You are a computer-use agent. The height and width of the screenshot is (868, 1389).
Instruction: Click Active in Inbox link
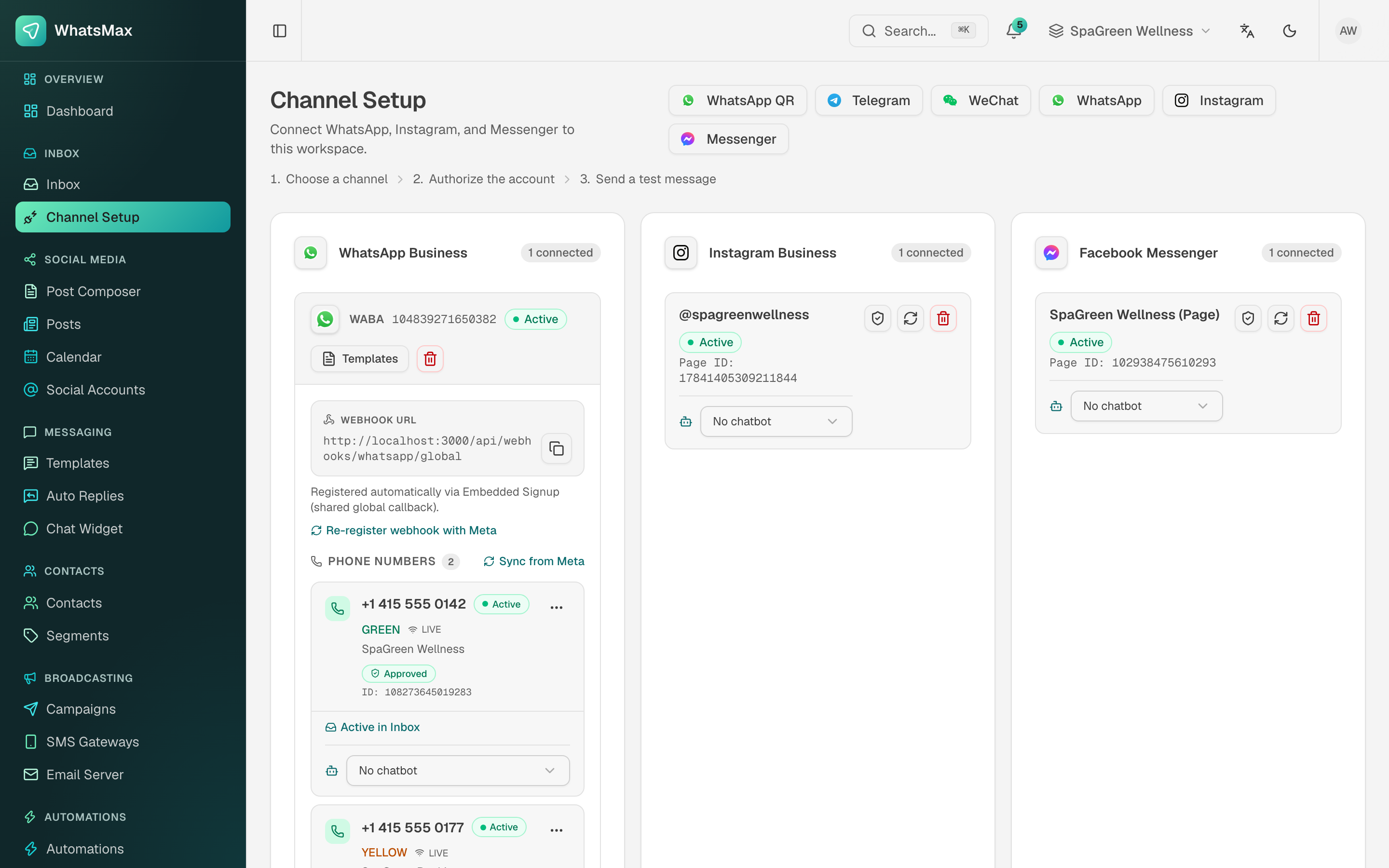[x=372, y=727]
